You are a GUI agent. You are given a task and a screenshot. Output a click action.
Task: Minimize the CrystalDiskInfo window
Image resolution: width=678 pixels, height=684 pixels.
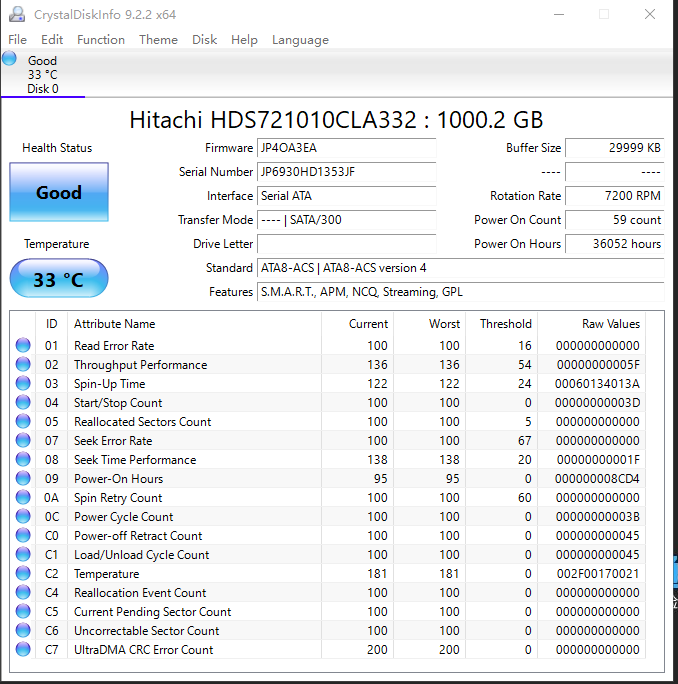point(559,14)
